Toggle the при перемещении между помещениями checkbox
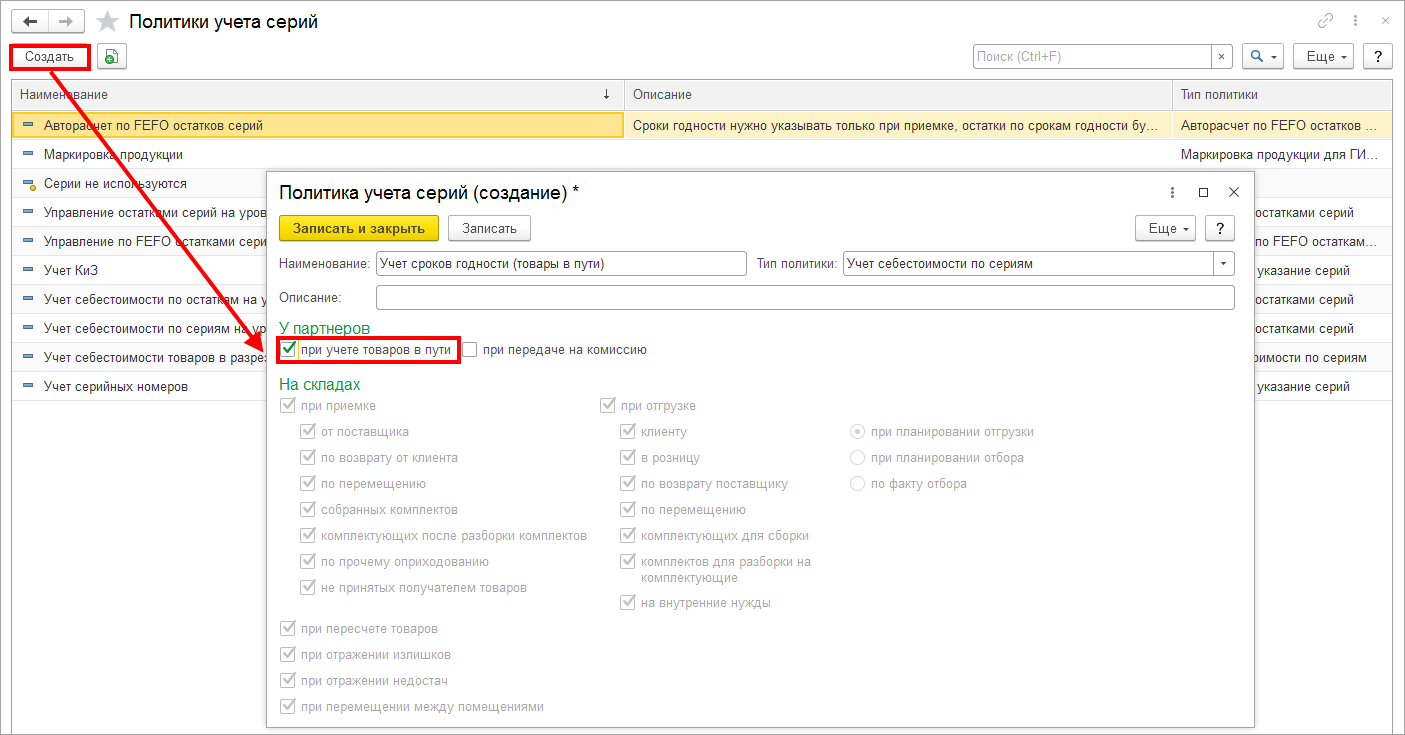 tap(289, 707)
